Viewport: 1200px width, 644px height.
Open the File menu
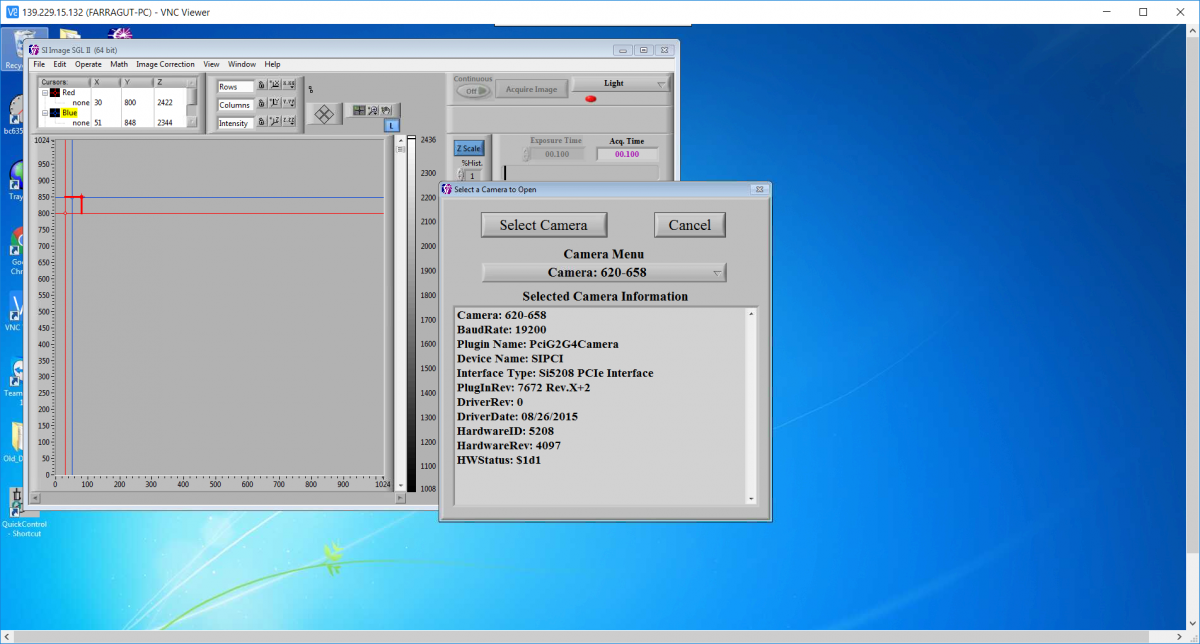point(39,64)
